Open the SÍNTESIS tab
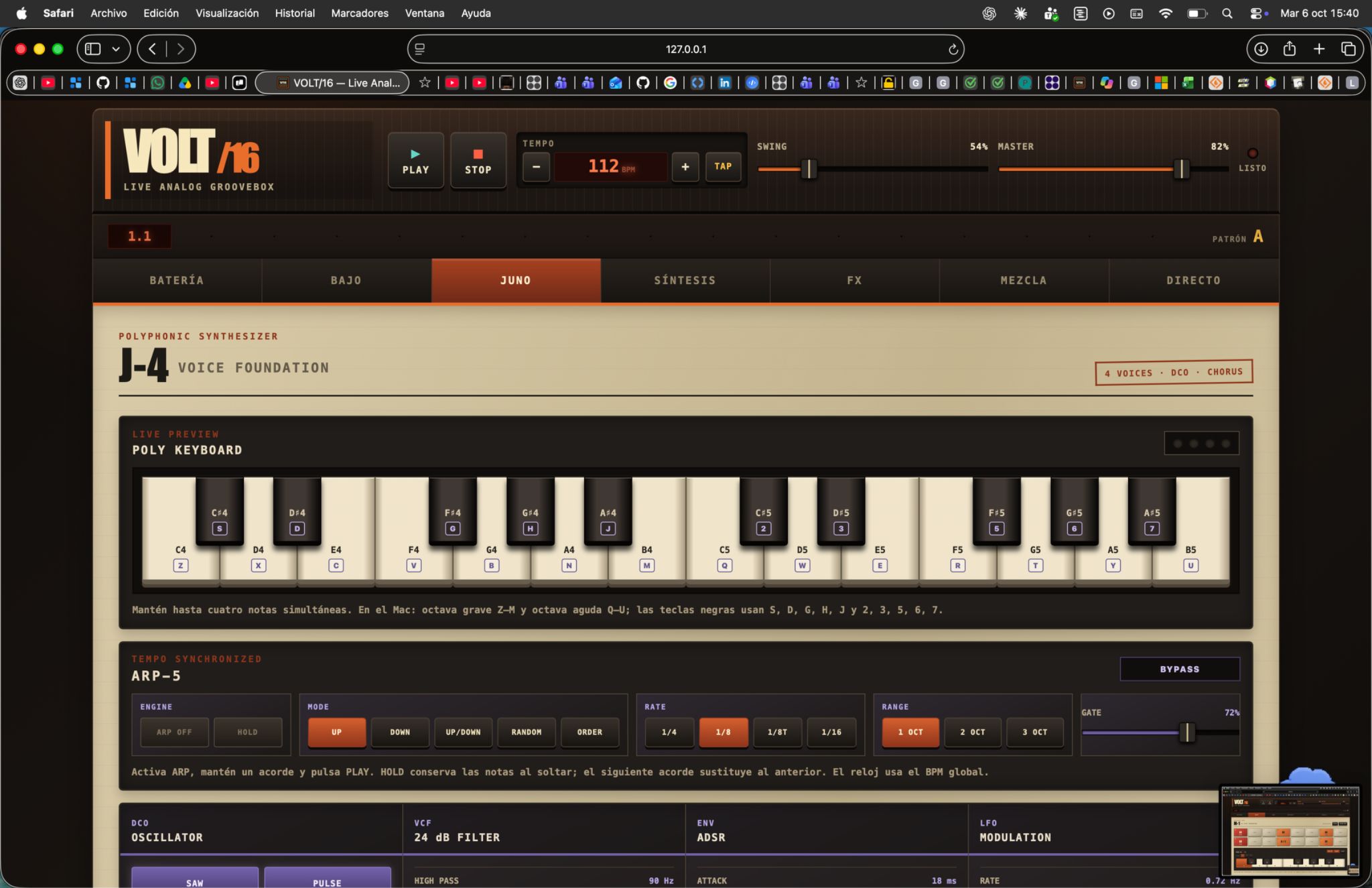 [685, 280]
